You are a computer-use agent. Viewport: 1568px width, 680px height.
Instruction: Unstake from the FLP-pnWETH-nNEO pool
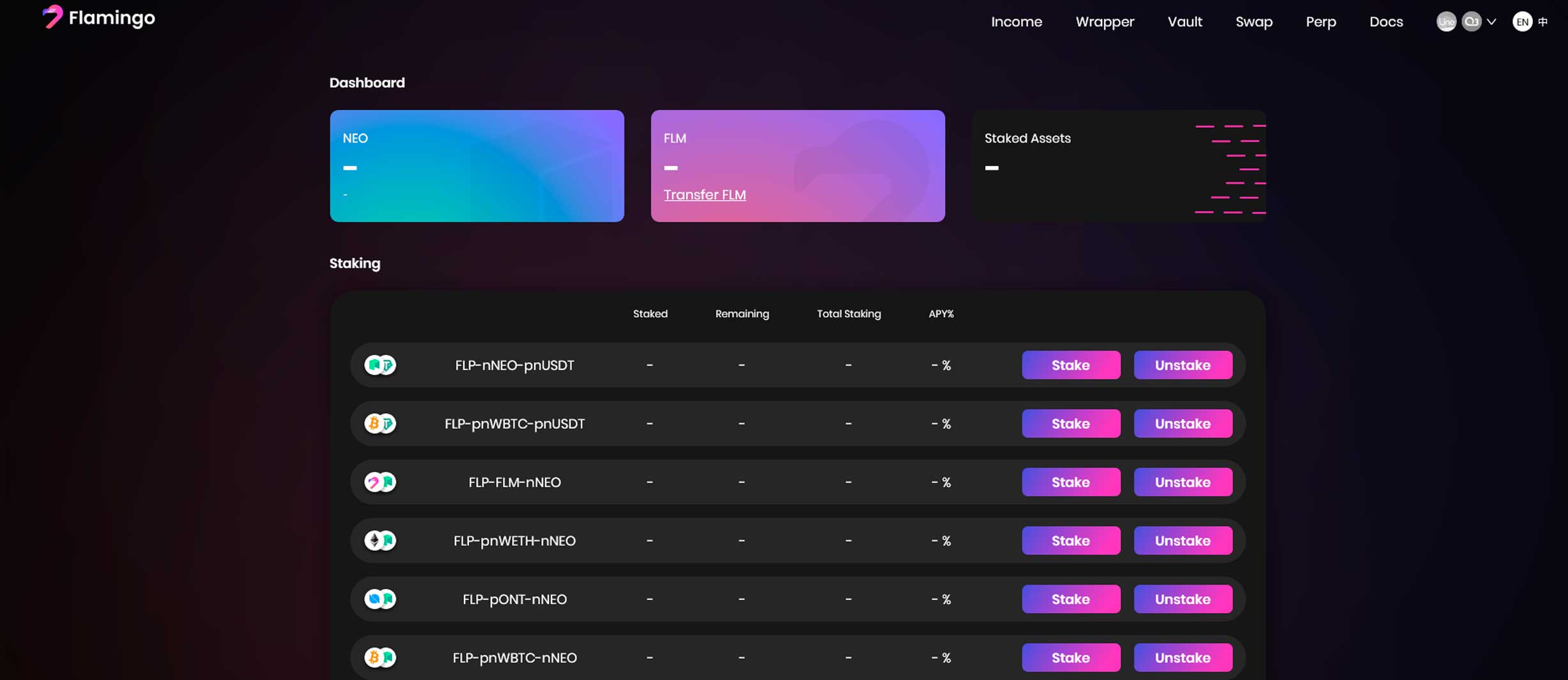tap(1183, 541)
